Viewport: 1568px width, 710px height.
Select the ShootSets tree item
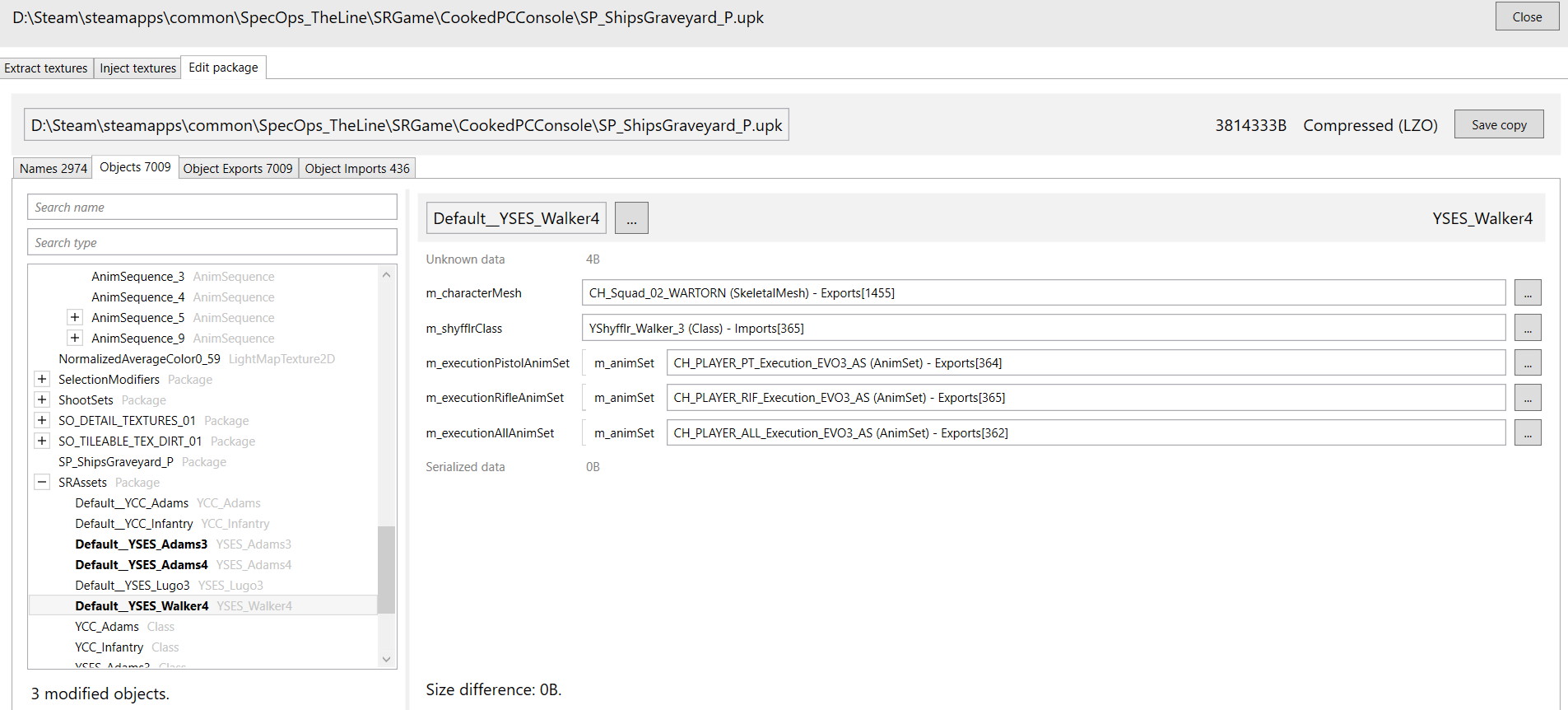[86, 400]
